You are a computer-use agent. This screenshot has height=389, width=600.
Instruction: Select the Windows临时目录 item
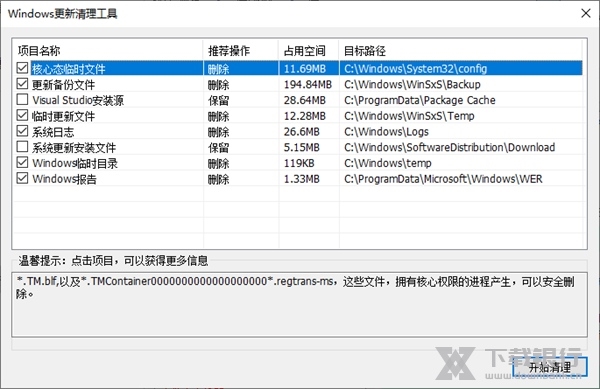point(75,163)
